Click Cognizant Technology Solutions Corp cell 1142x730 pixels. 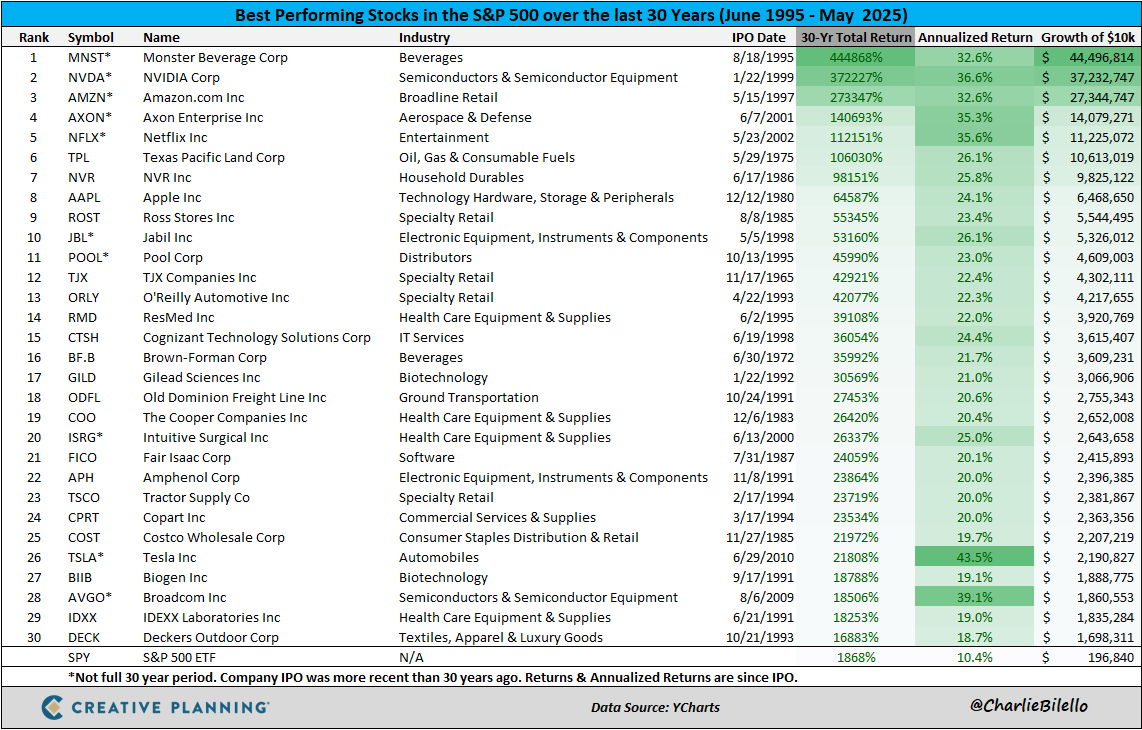[256, 337]
